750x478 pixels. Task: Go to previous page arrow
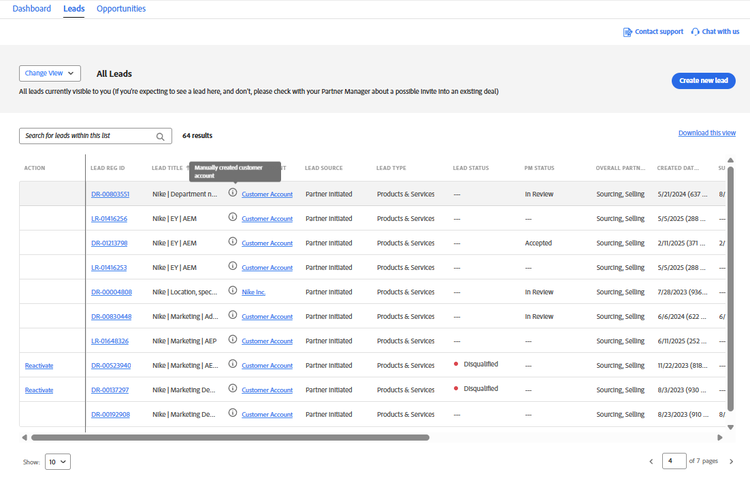point(651,461)
